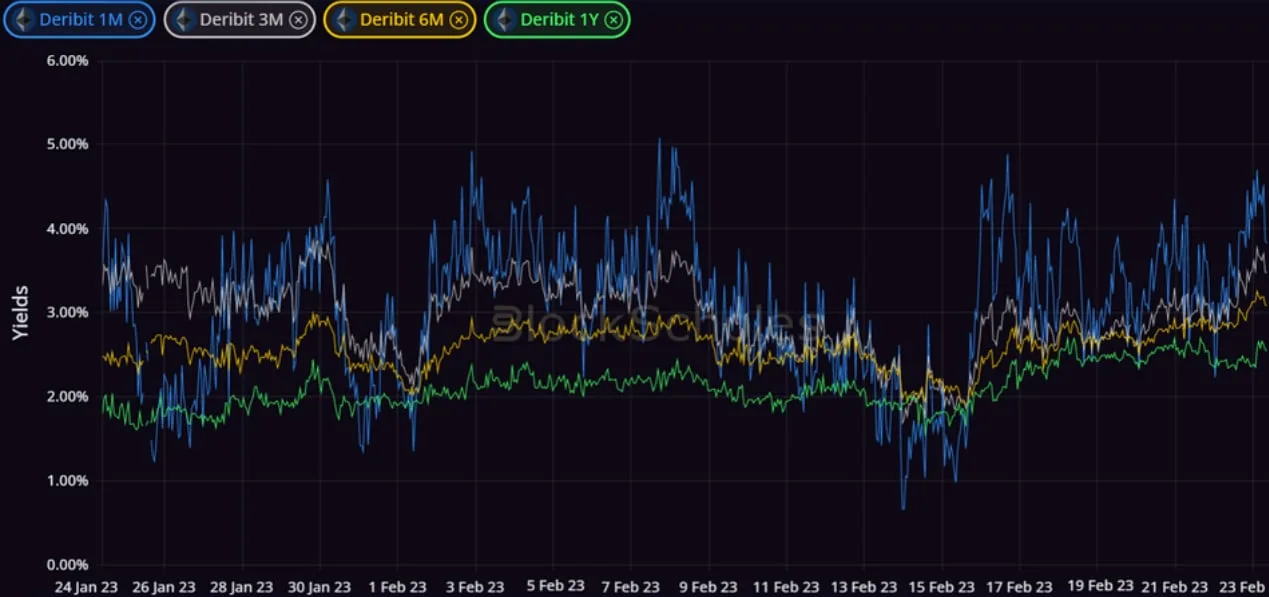Click the Ethereum icon in Deribit 1M chip
This screenshot has width=1269, height=597.
[23, 19]
